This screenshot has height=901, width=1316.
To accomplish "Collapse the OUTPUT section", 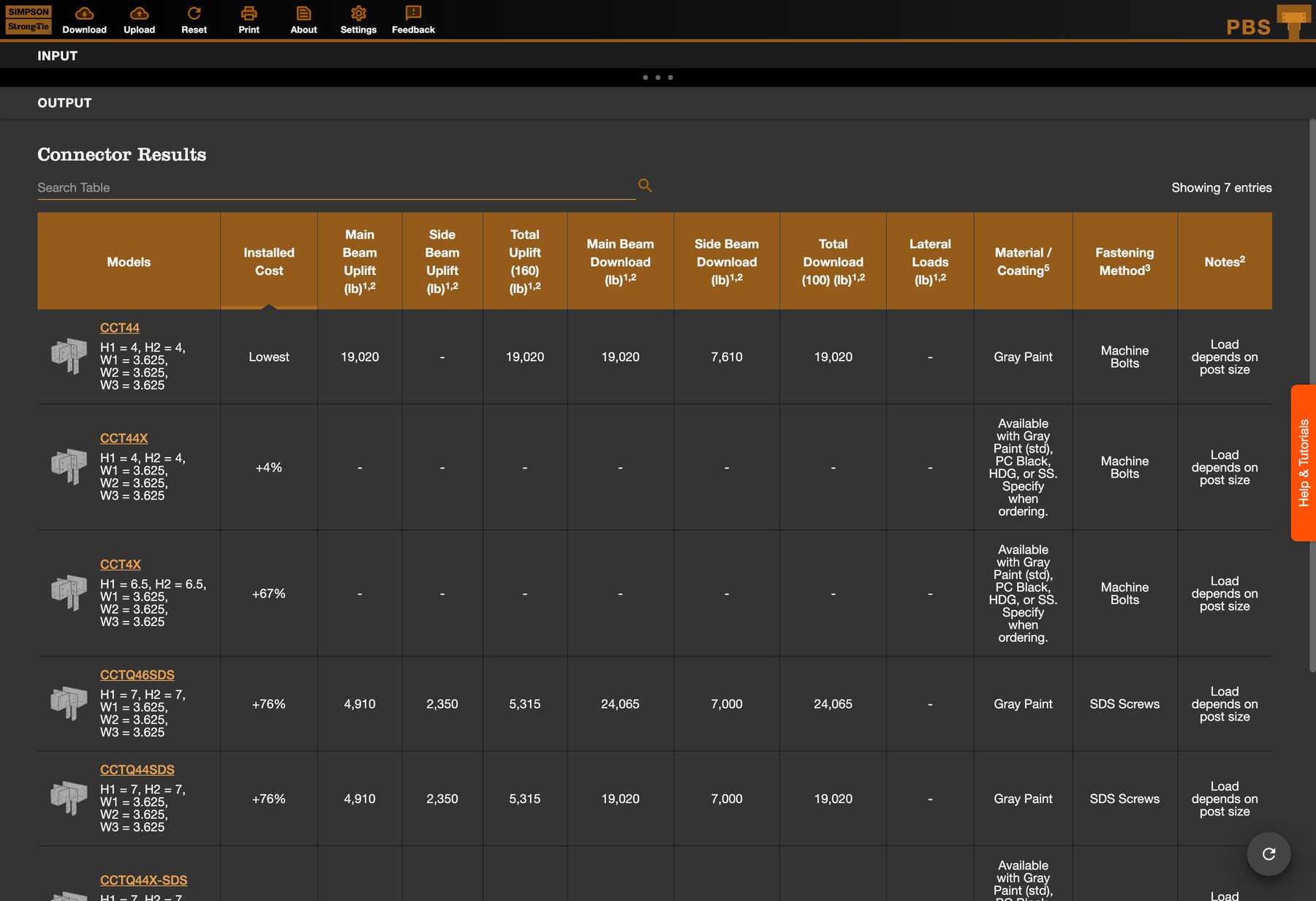I will tap(64, 103).
